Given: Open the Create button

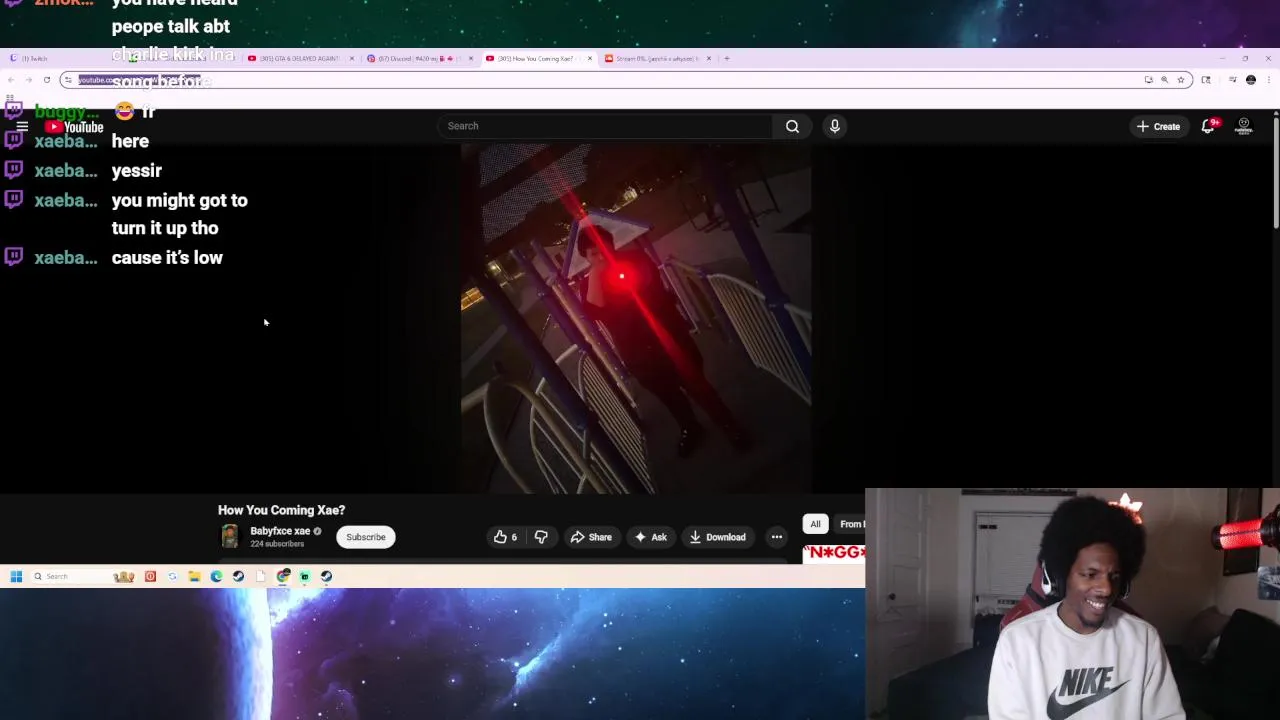Looking at the screenshot, I should coord(1158,126).
